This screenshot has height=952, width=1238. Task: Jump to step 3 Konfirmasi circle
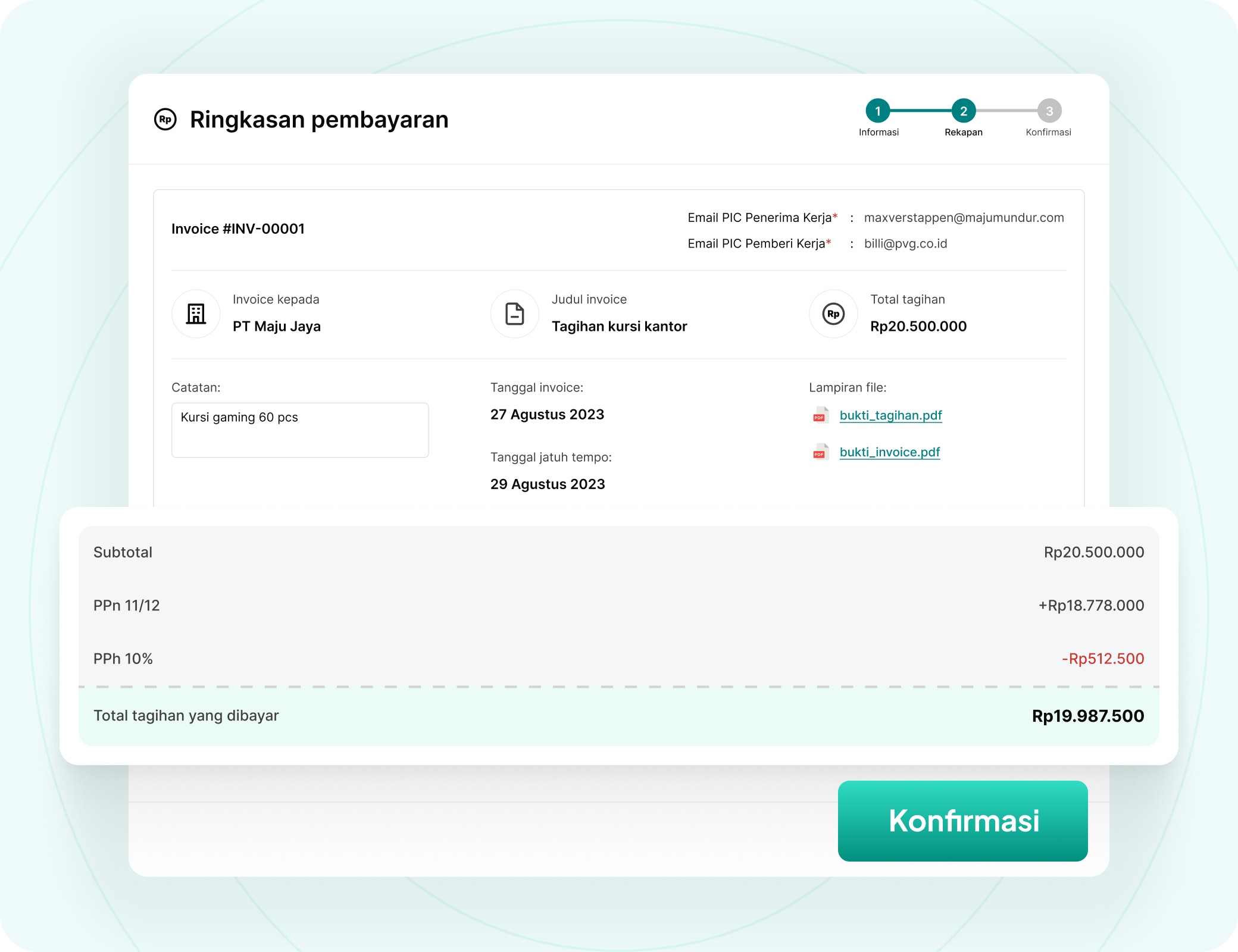[1049, 111]
